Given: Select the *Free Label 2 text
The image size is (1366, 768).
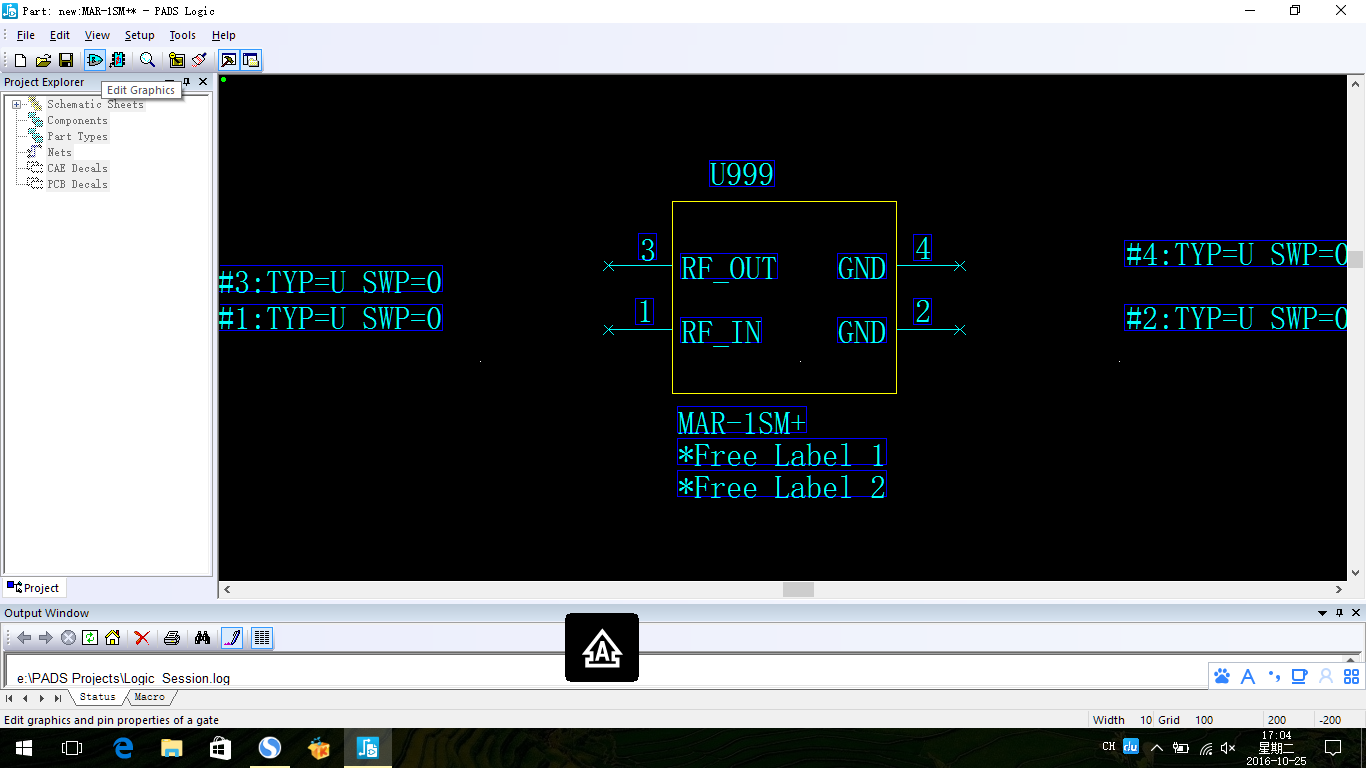Looking at the screenshot, I should point(782,486).
